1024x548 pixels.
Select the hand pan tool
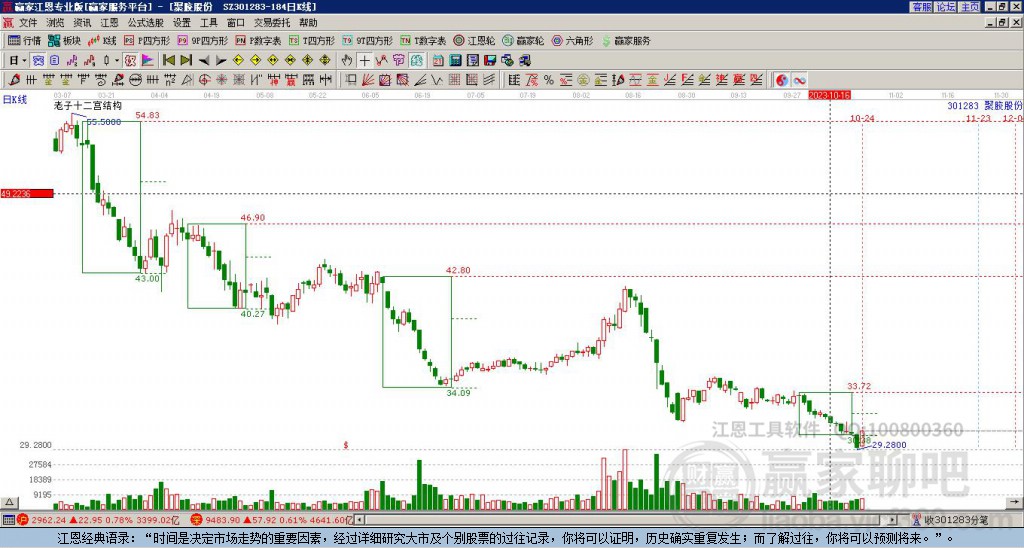tap(347, 61)
